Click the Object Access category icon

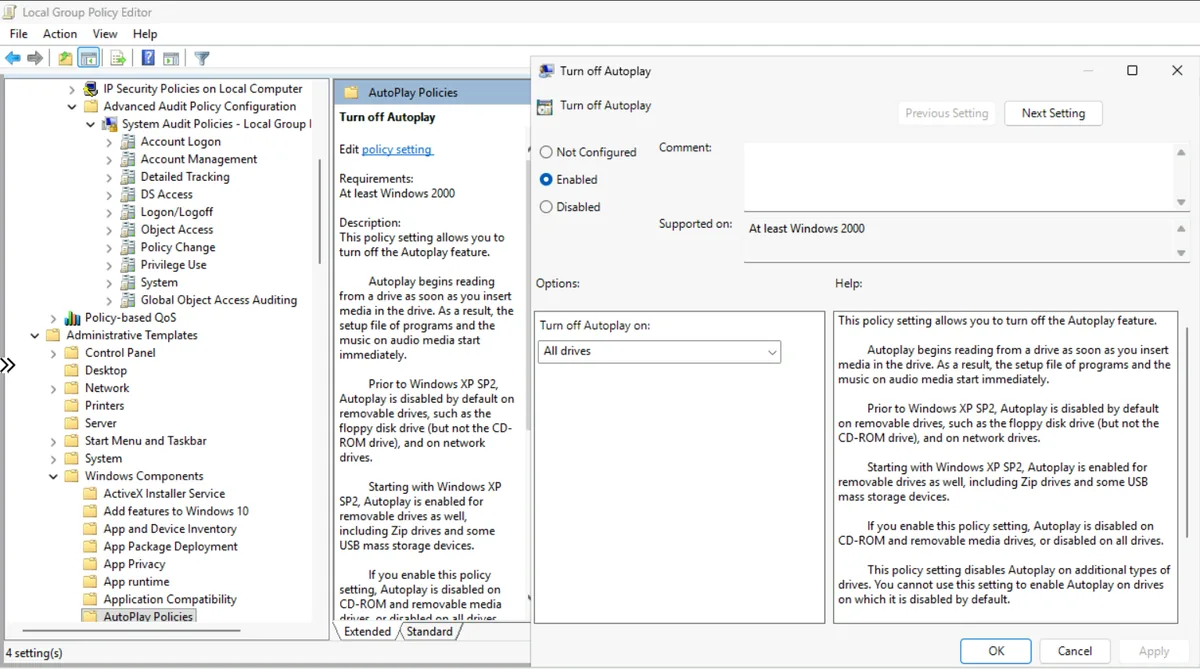[x=128, y=229]
